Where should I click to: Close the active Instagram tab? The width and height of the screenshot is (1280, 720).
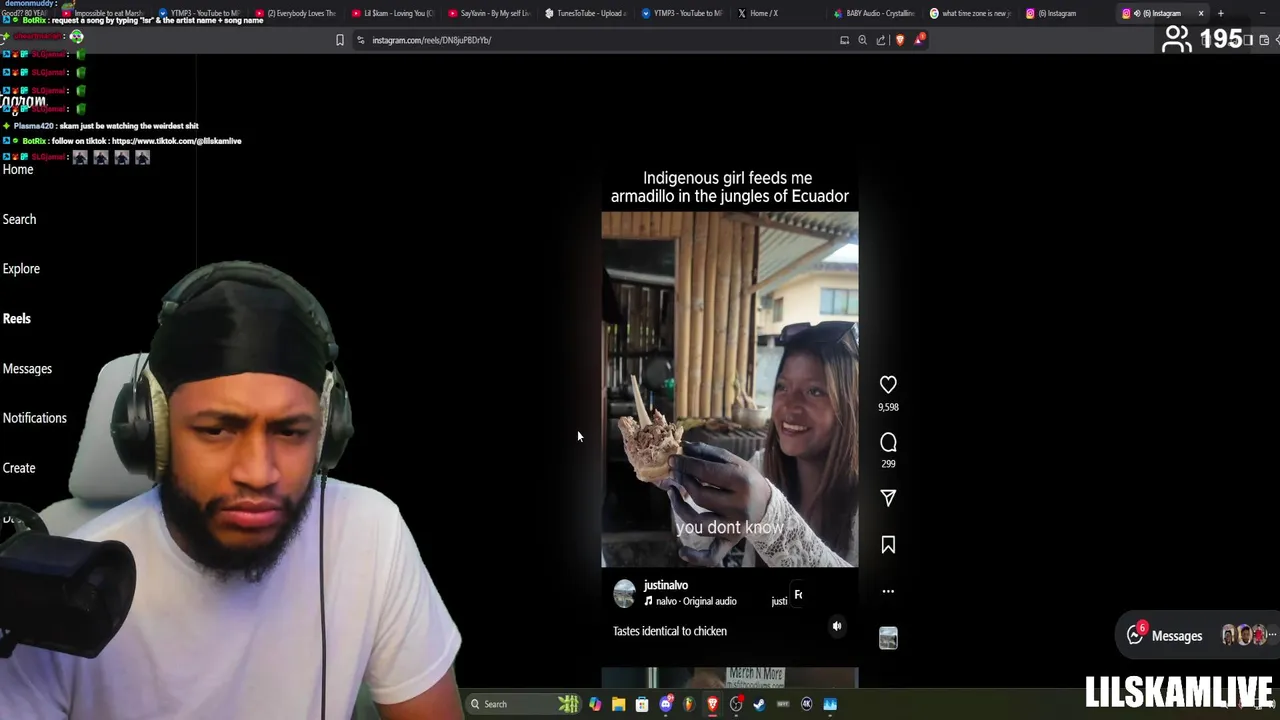tap(1201, 13)
